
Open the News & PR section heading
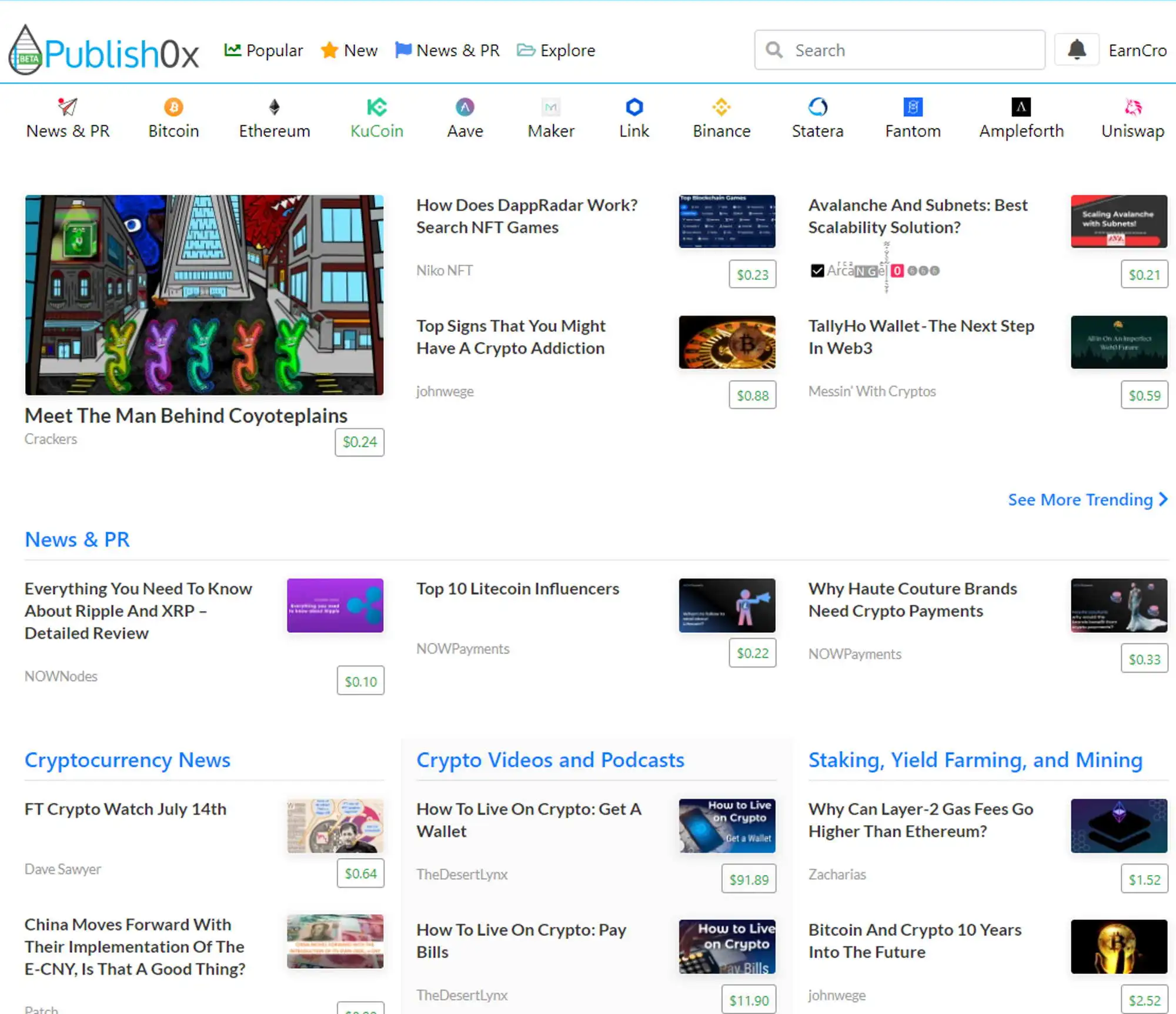tap(77, 539)
